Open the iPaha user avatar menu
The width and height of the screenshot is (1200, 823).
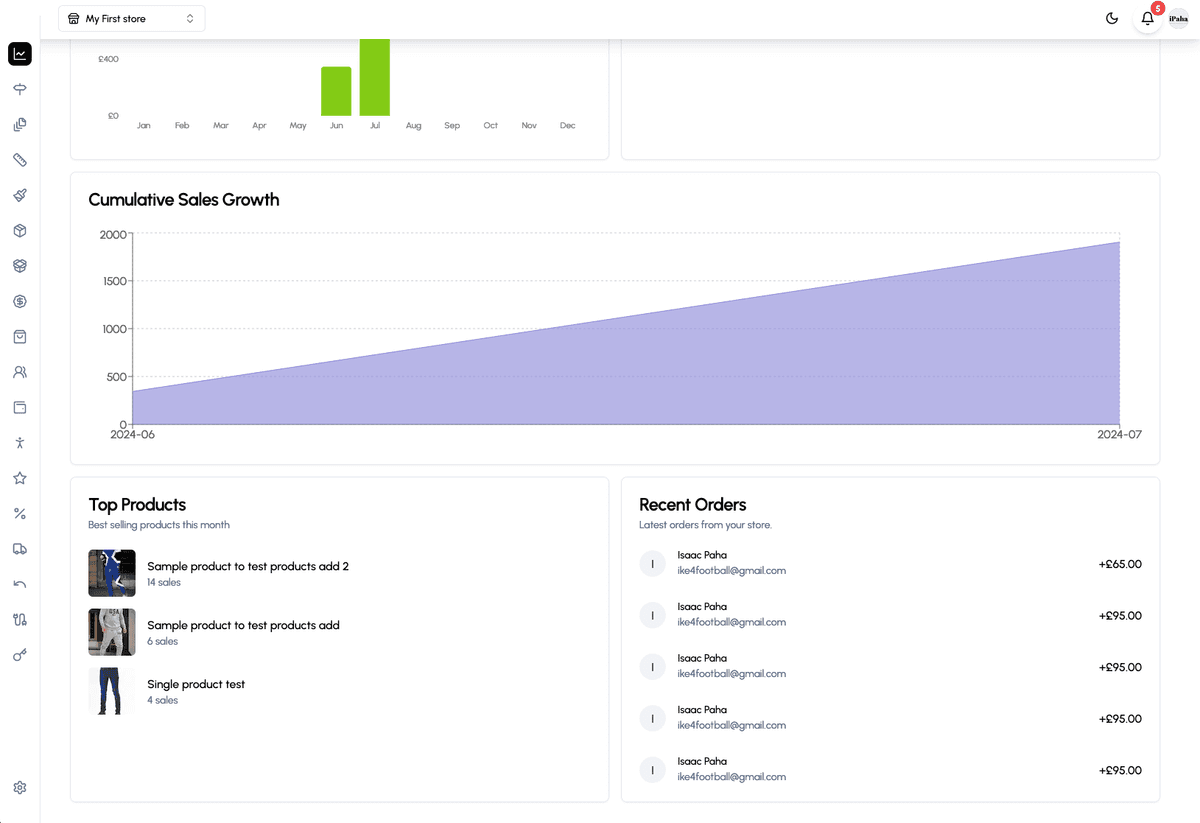pyautogui.click(x=1179, y=19)
